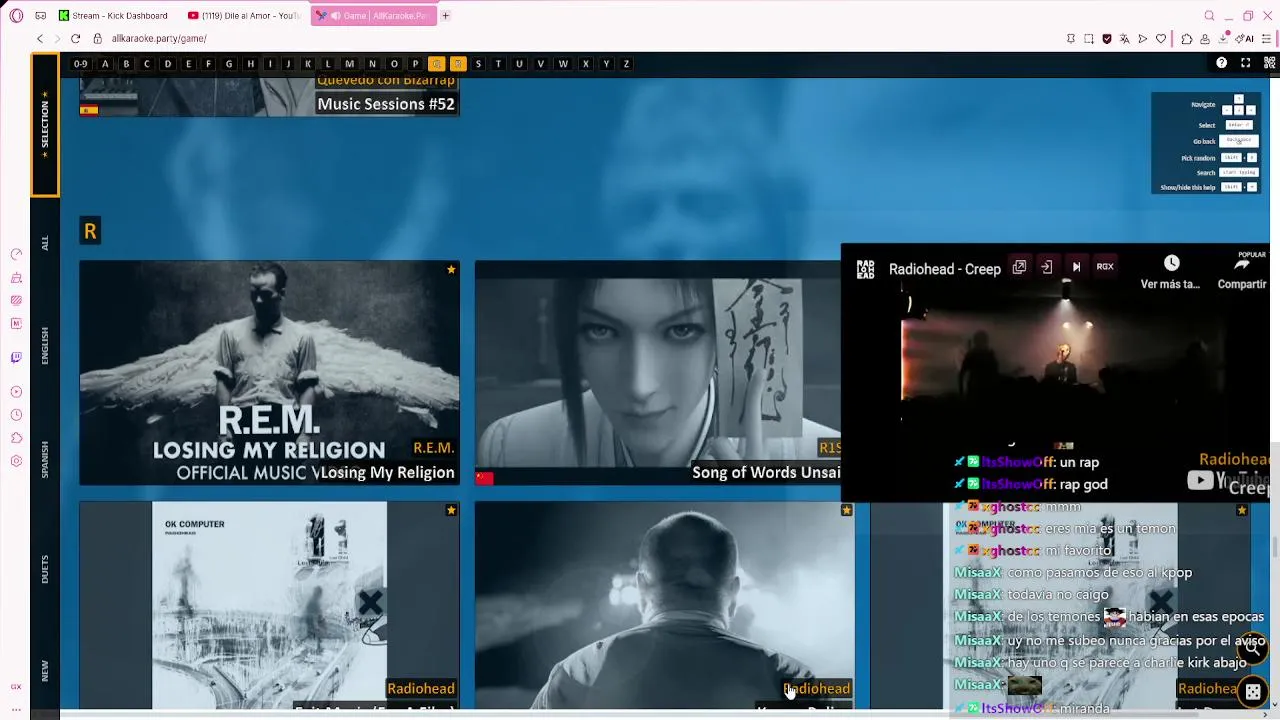Click the YouTube logo on the video
The image size is (1280, 720).
click(1228, 481)
